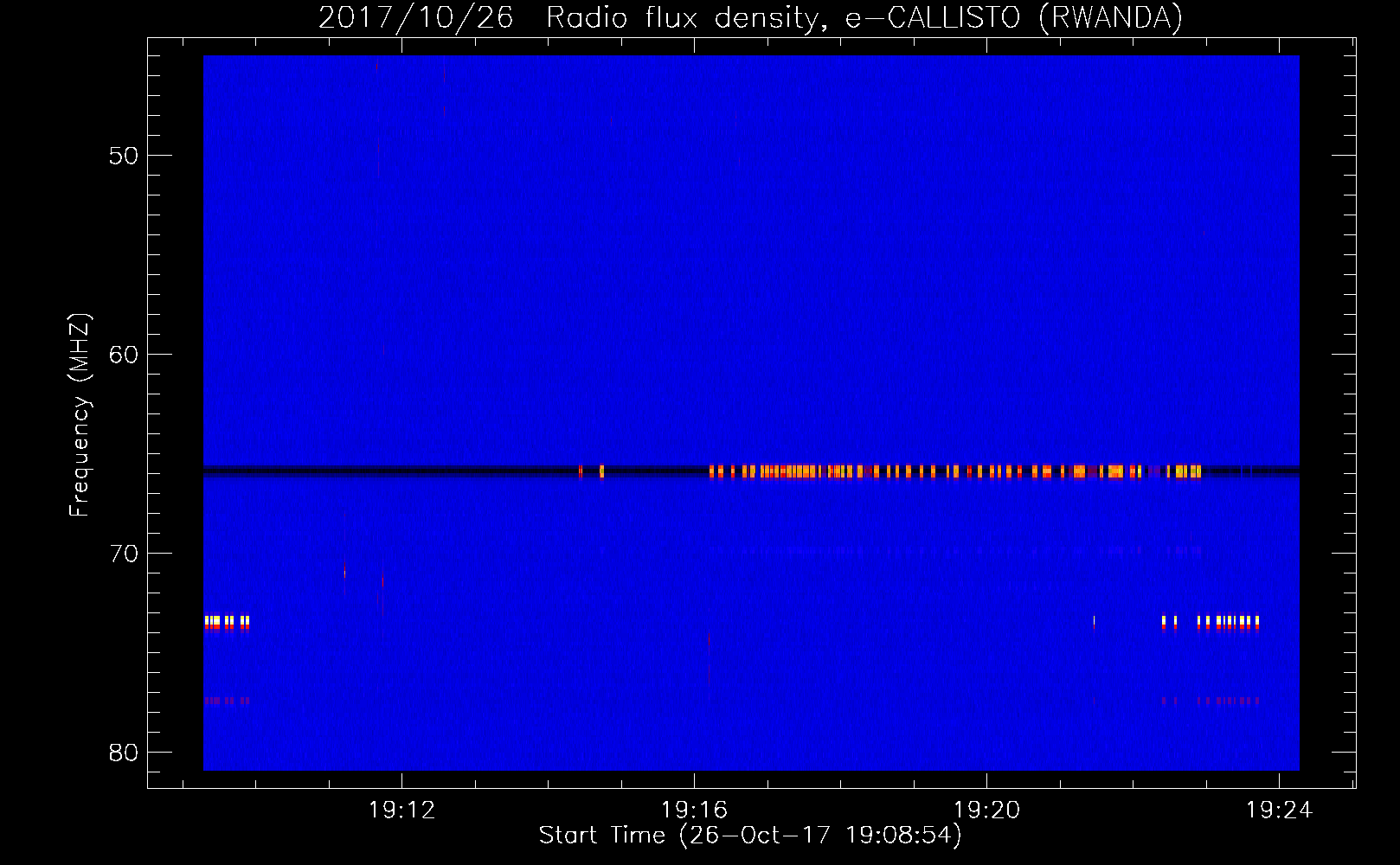The image size is (1400, 865).
Task: Click the 'Start Time (26-Oct-17 19:08:54)' label
Action: click(750, 836)
